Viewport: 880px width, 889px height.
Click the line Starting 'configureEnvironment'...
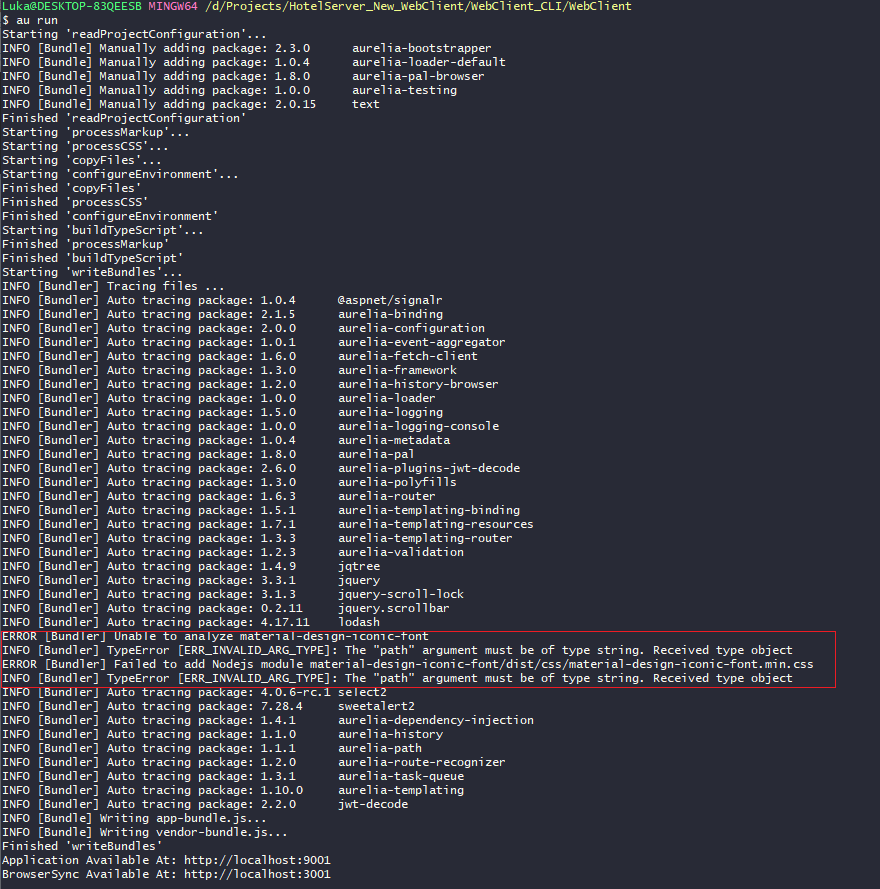(x=120, y=175)
